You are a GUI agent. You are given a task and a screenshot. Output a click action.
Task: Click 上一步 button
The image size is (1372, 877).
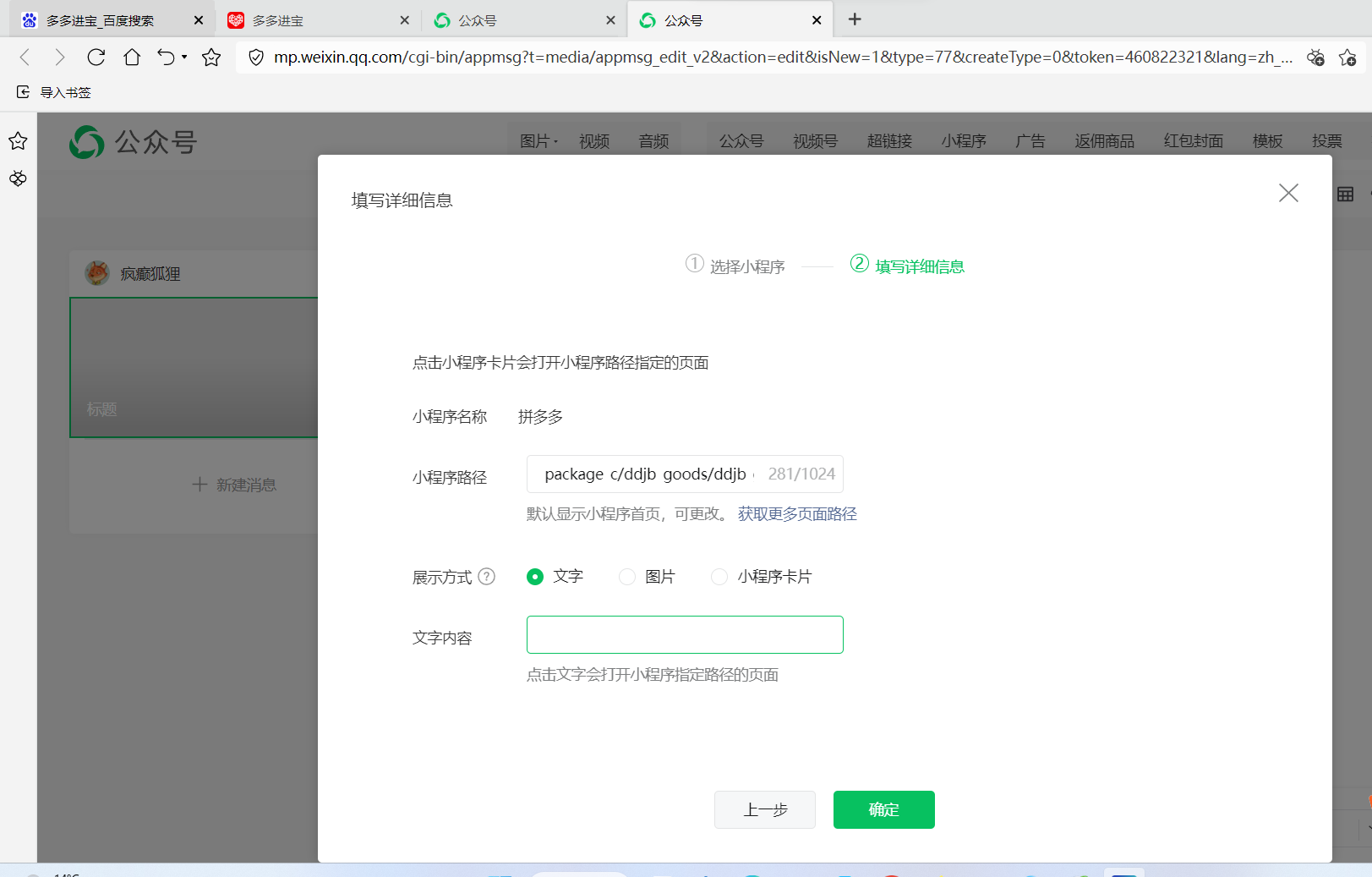pos(765,810)
